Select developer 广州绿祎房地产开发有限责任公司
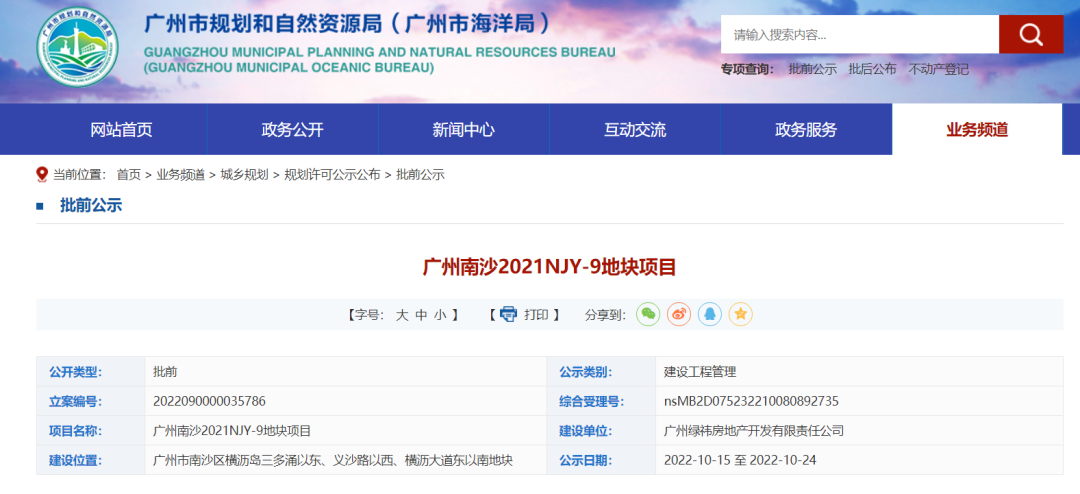Screen dimensions: 1080x494 [754, 431]
